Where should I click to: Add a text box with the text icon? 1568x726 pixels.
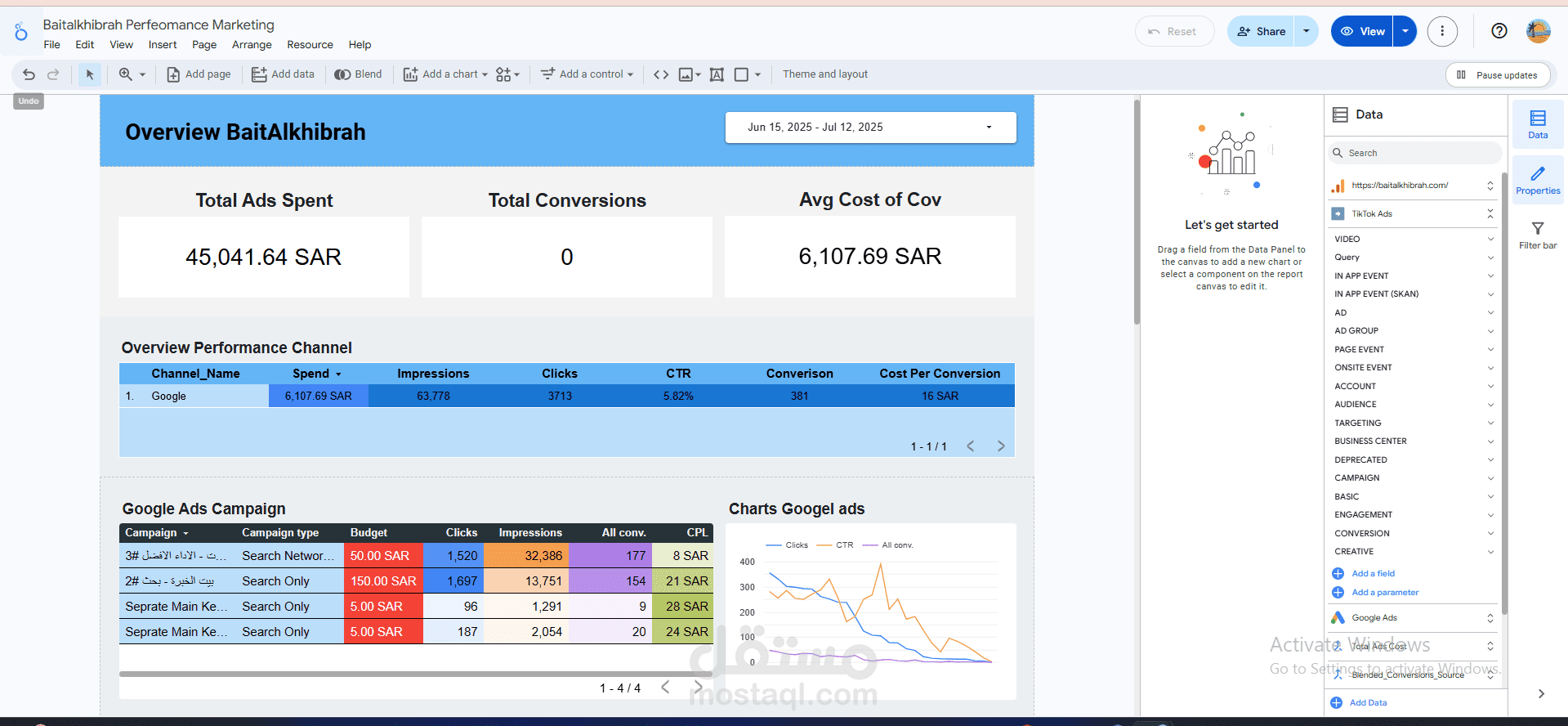(717, 74)
